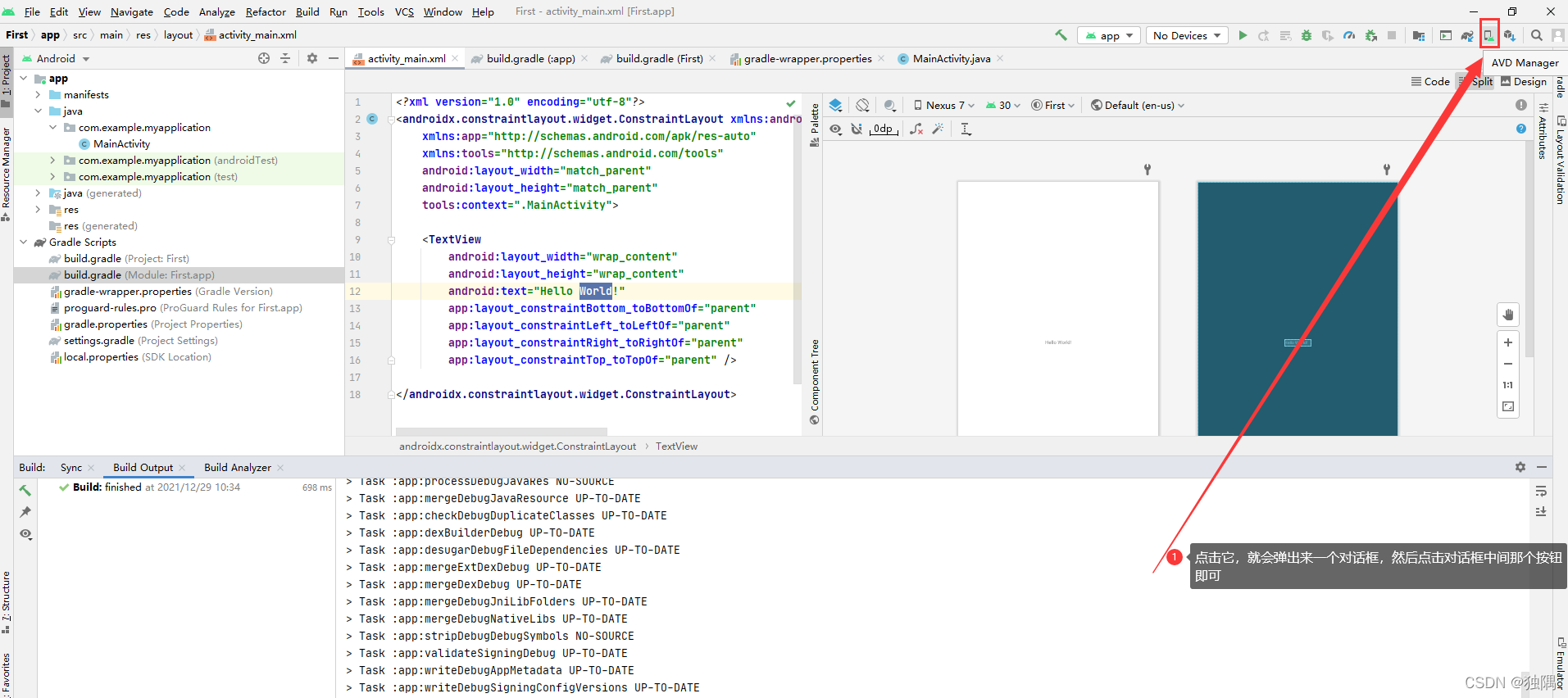Open the Attributes side panel
The height and width of the screenshot is (698, 1568).
[x=1543, y=131]
